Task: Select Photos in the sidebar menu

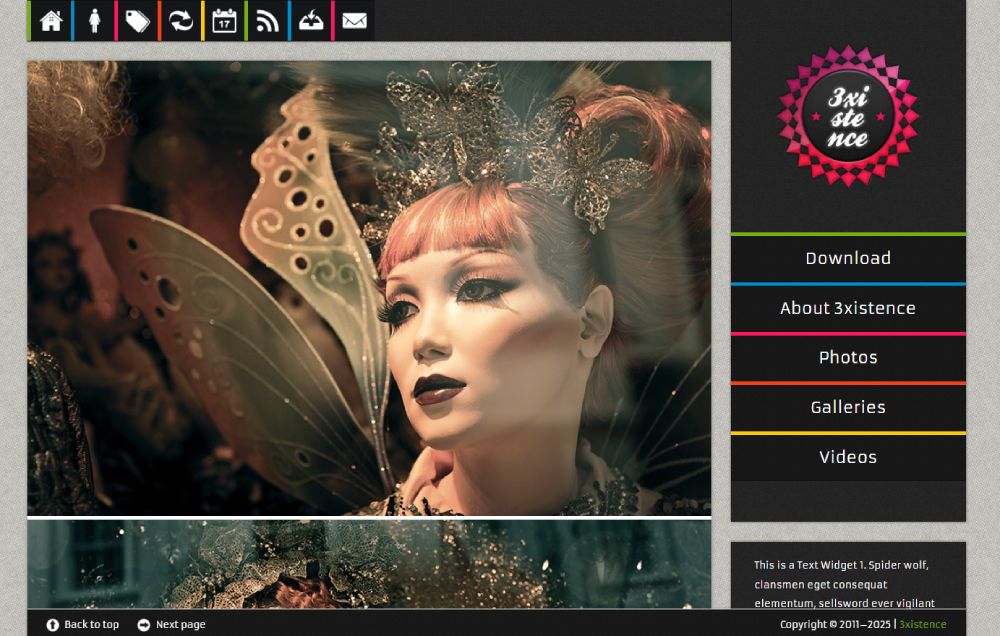Action: (x=848, y=358)
